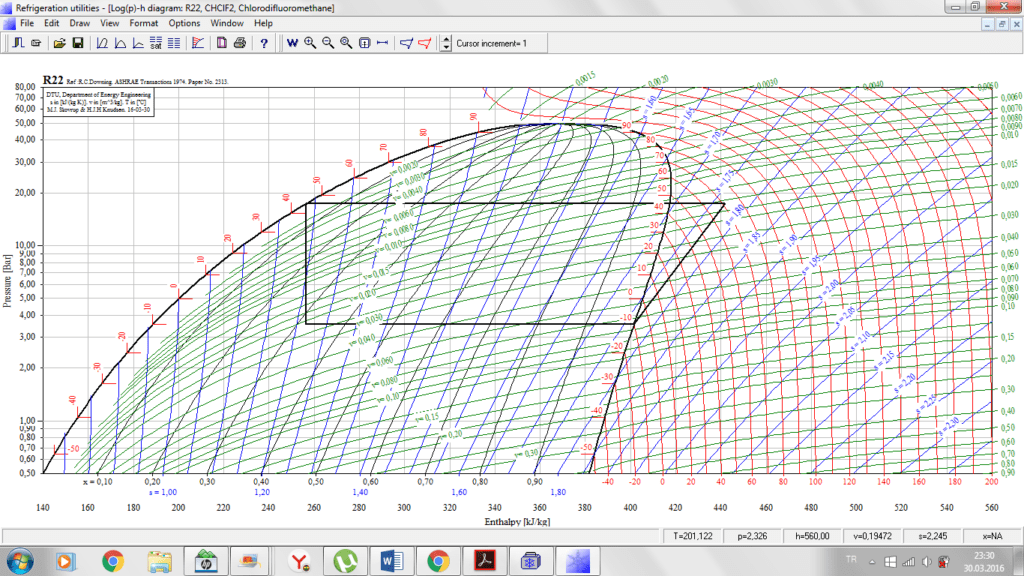Open Word from the taskbar
This screenshot has height=576, width=1024.
[x=392, y=561]
